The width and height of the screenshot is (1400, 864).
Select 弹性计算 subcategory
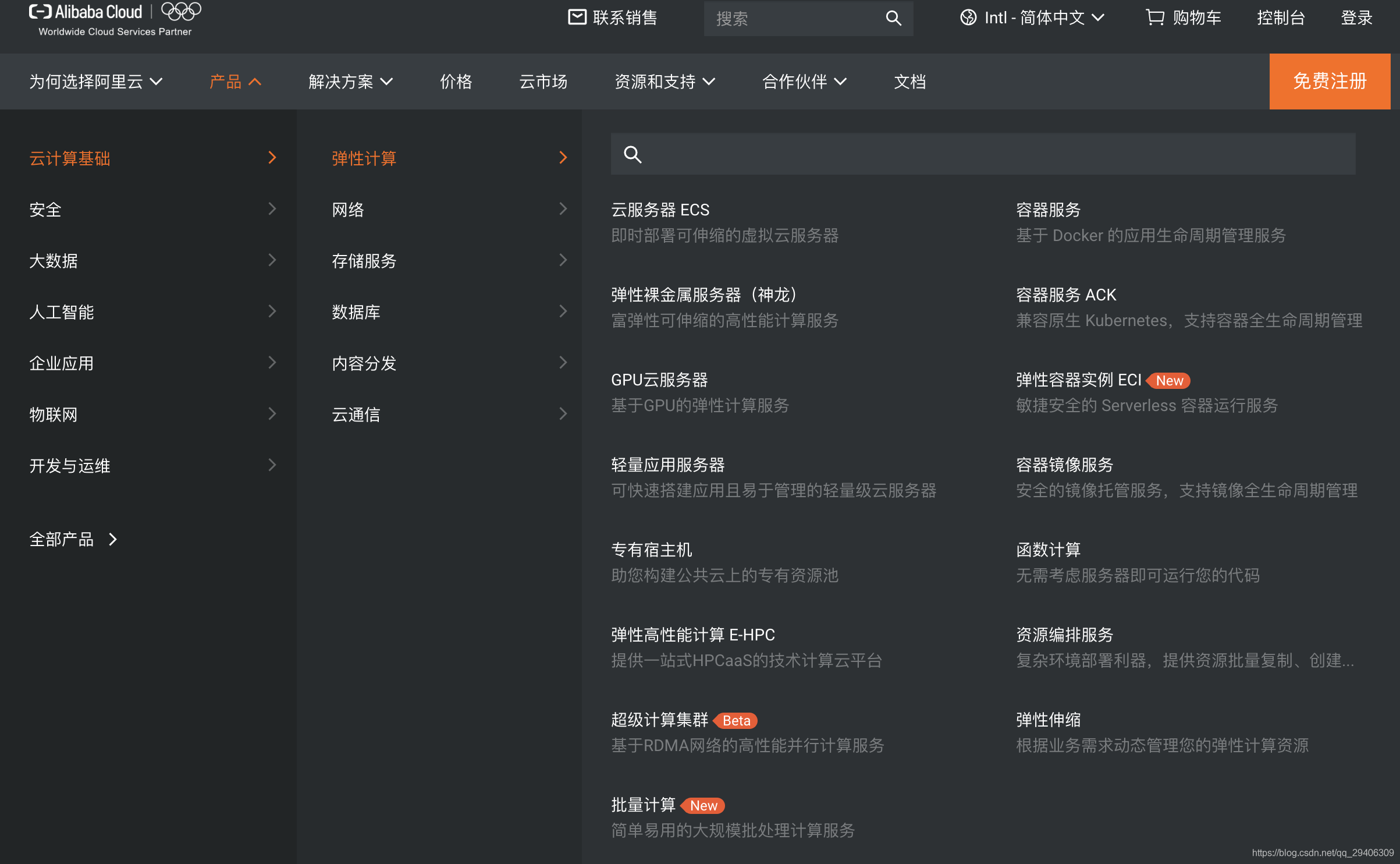pos(364,158)
